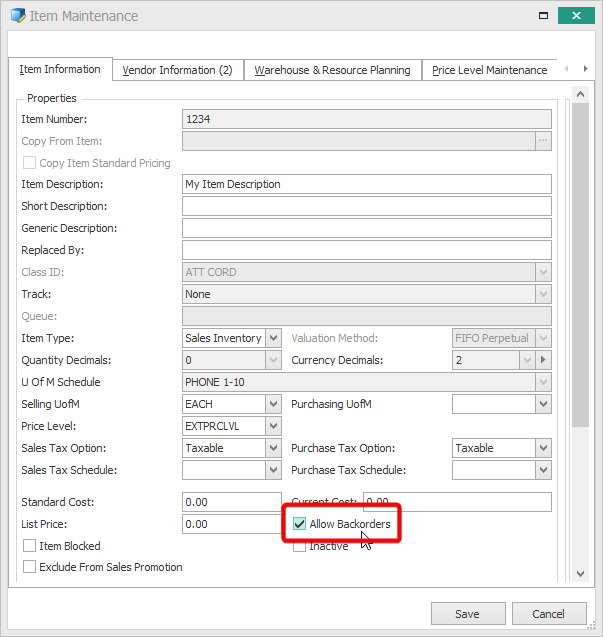This screenshot has width=603, height=637.
Task: Open the Item Type dropdown
Action: click(273, 338)
